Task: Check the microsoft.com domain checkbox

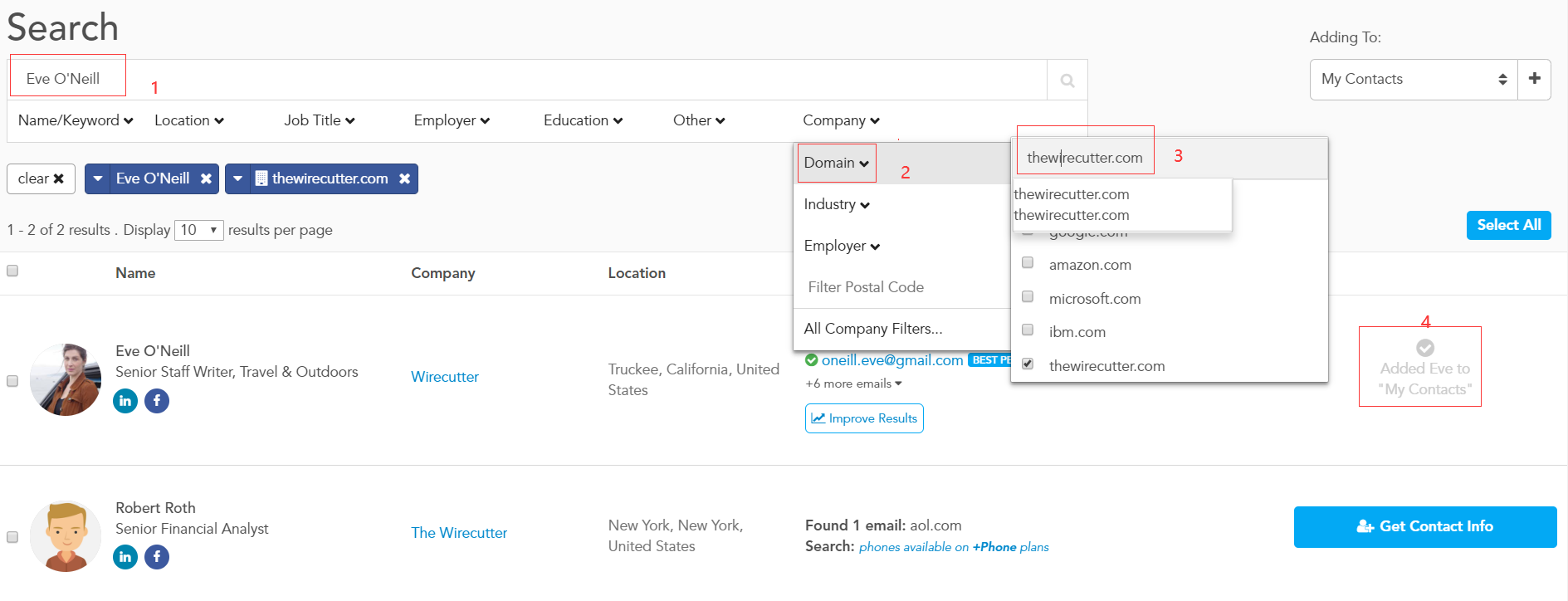Action: [1028, 296]
